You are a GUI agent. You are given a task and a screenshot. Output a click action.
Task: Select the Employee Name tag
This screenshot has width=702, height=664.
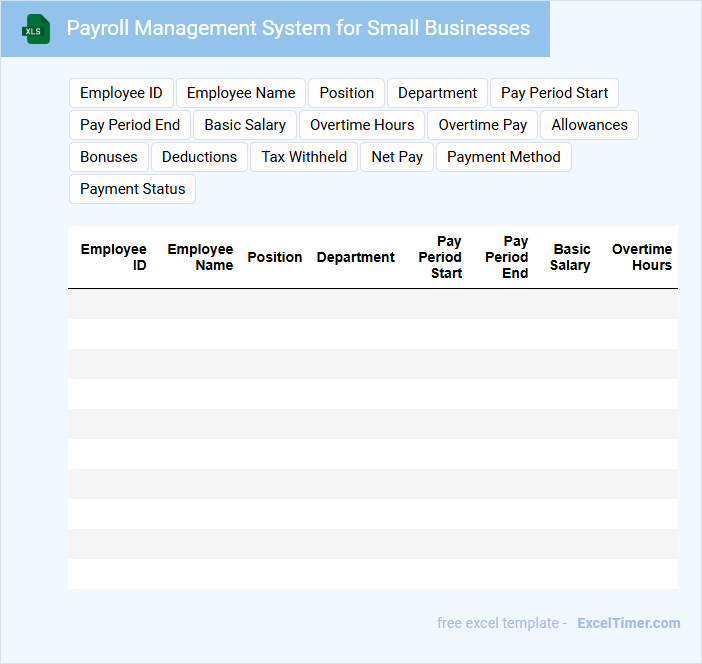click(x=241, y=93)
